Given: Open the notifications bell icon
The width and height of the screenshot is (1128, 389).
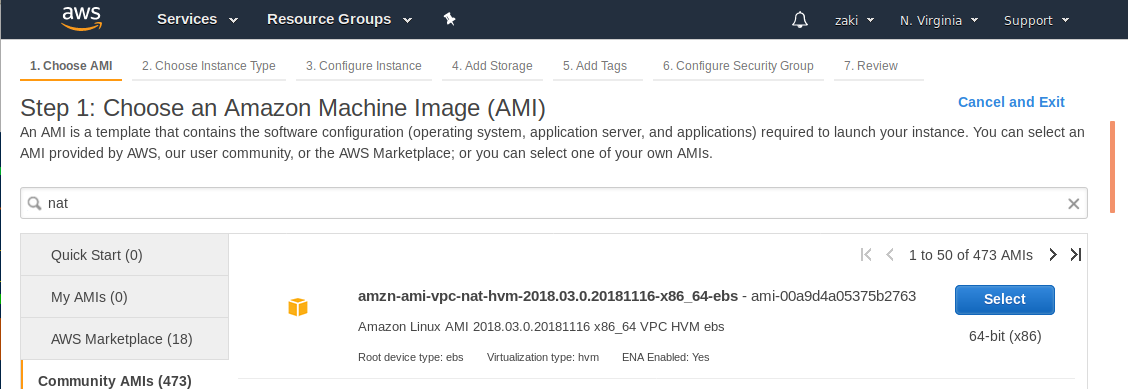Looking at the screenshot, I should [800, 19].
